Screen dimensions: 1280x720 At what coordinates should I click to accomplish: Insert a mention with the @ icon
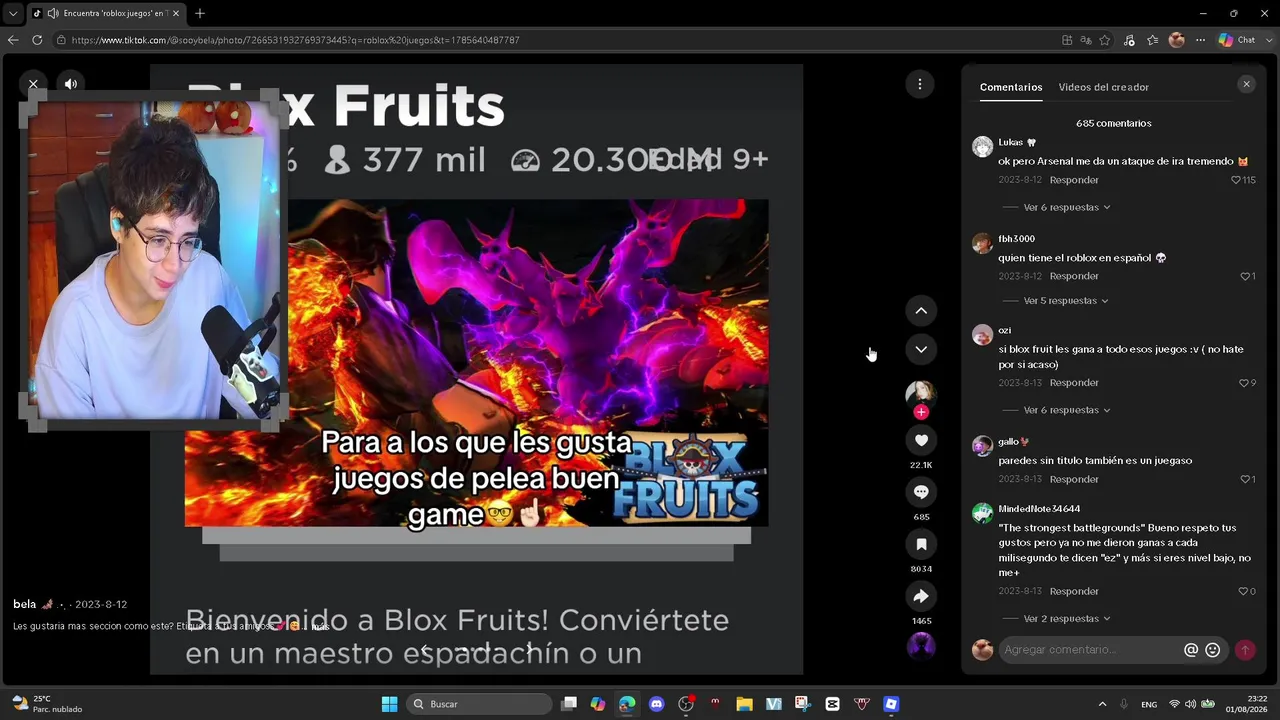coord(1190,650)
